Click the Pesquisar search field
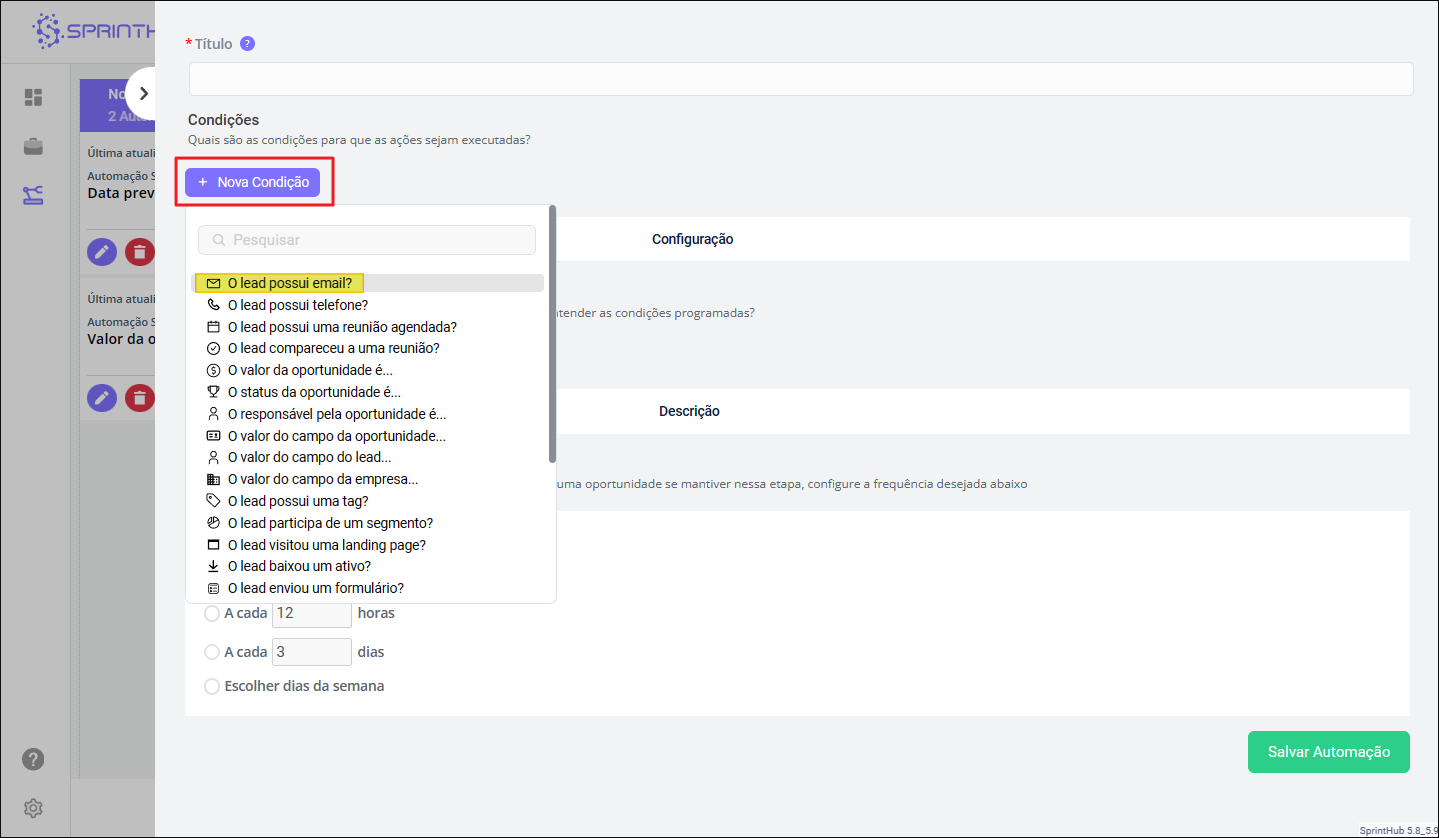1439x838 pixels. [x=367, y=240]
